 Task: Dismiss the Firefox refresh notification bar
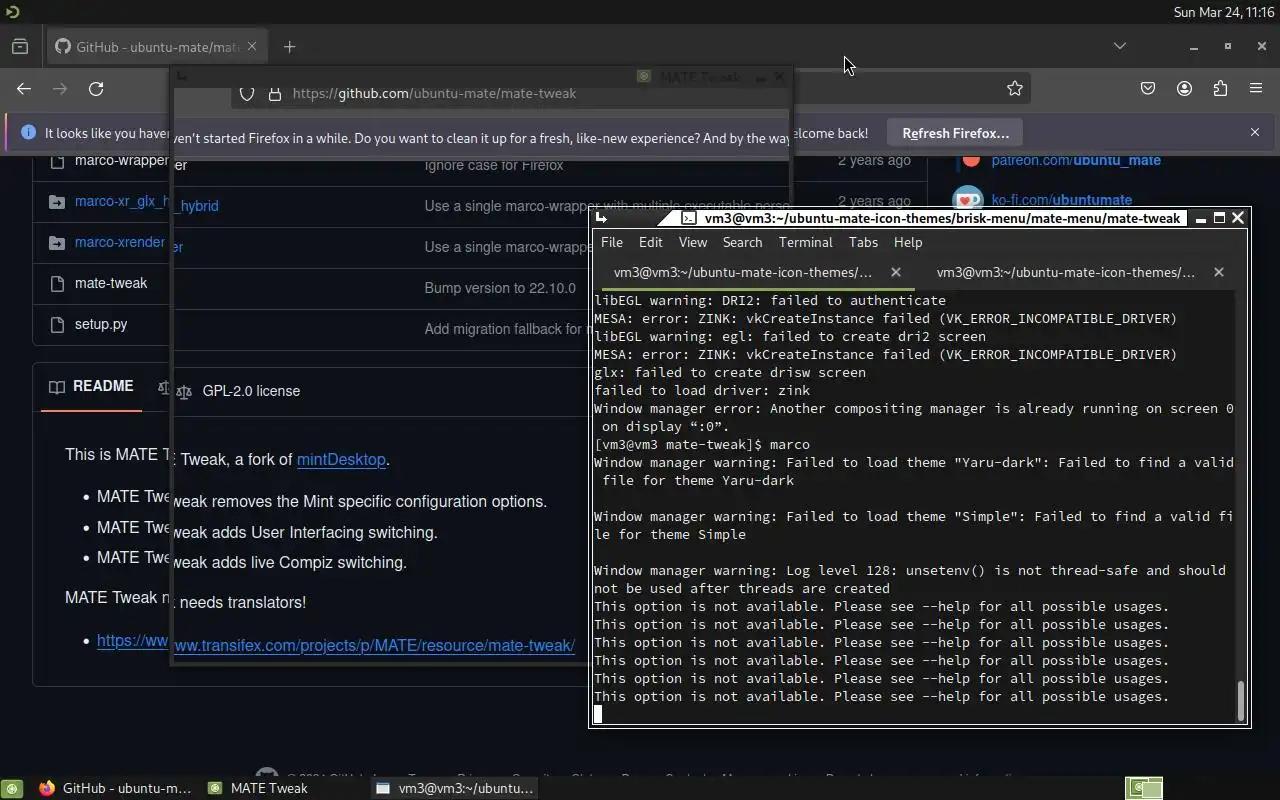tap(1255, 132)
